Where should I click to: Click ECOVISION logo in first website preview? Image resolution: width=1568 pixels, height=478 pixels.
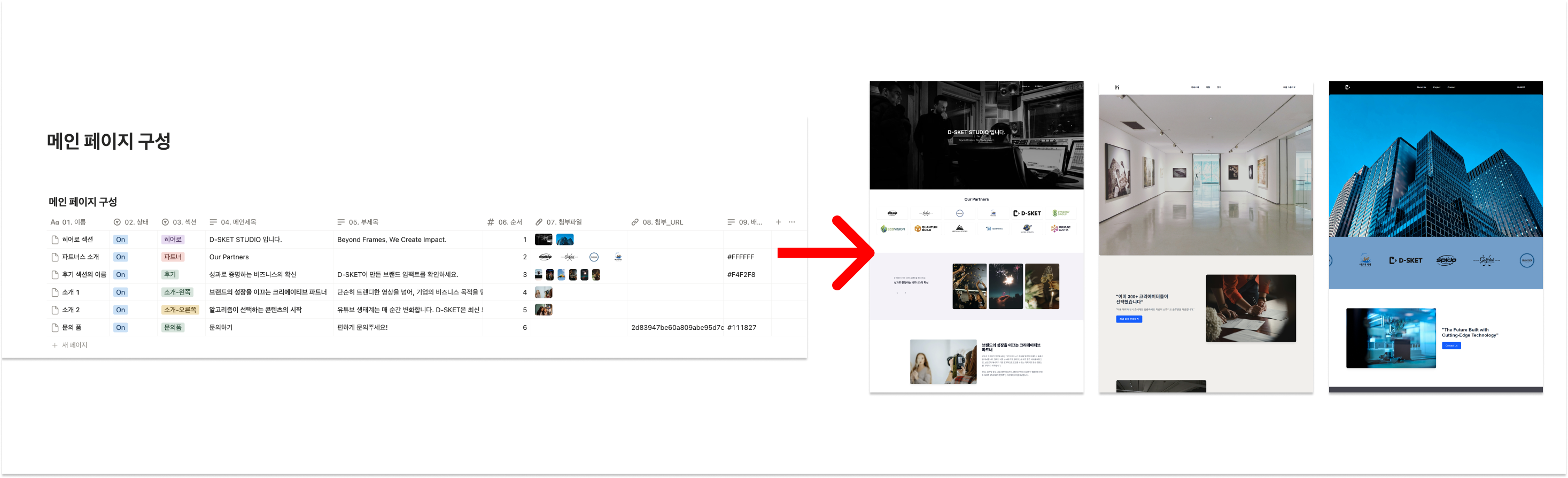892,229
